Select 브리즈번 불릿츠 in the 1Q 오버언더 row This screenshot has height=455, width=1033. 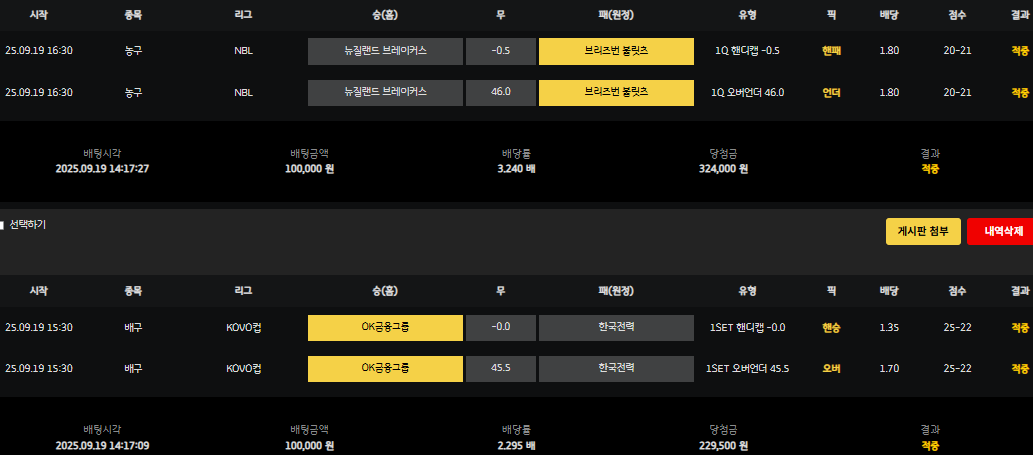pos(616,92)
